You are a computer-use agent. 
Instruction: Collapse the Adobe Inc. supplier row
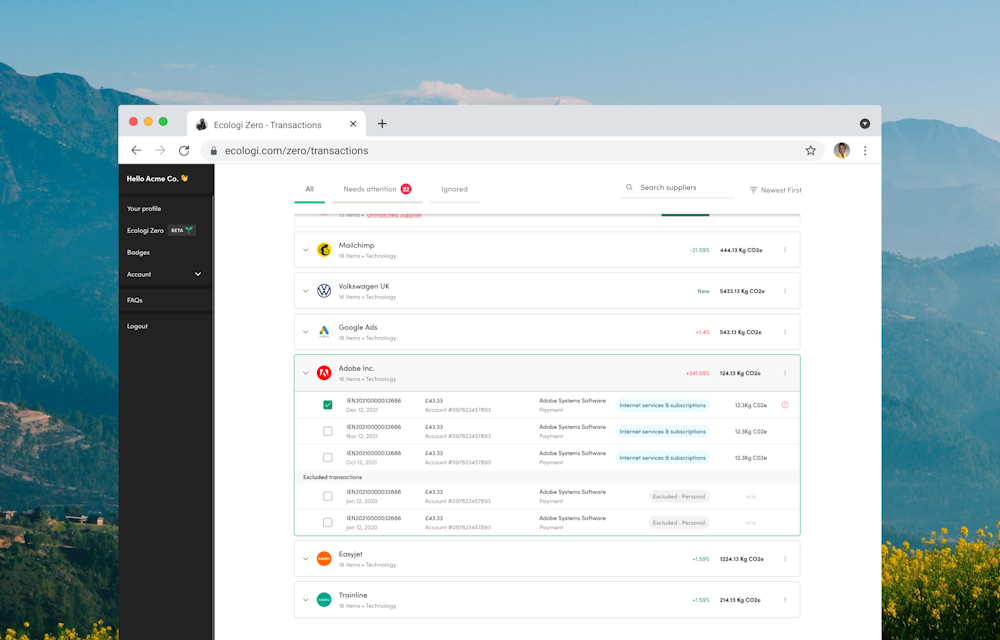pyautogui.click(x=306, y=373)
